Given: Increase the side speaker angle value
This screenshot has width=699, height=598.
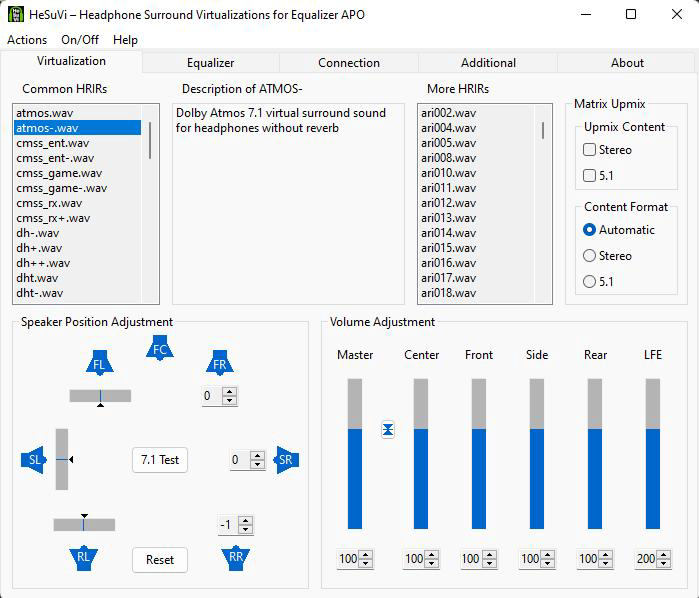Looking at the screenshot, I should (257, 455).
